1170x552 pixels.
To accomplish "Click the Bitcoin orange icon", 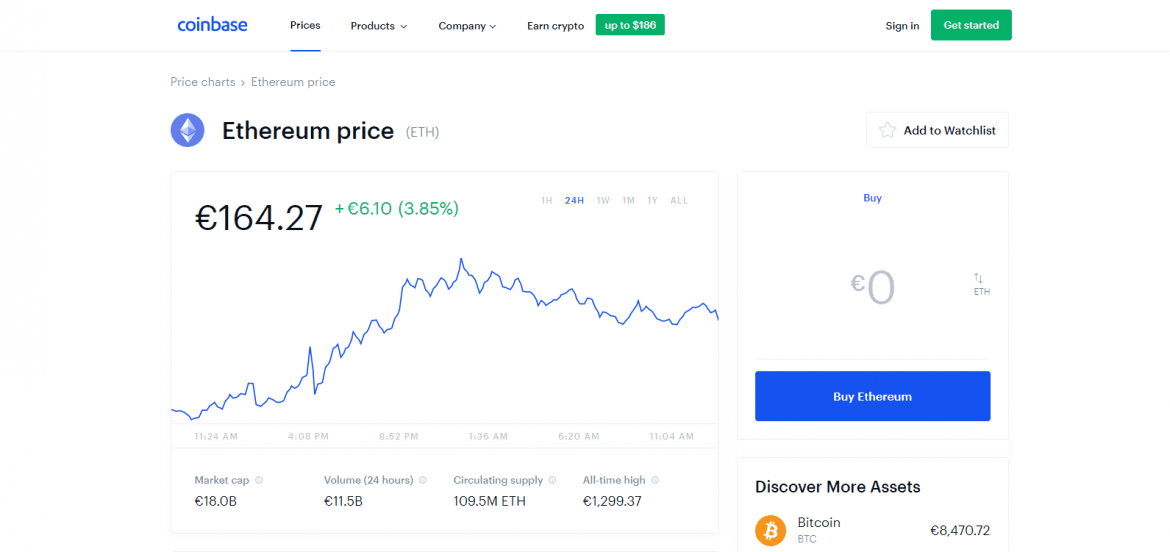I will click(771, 530).
